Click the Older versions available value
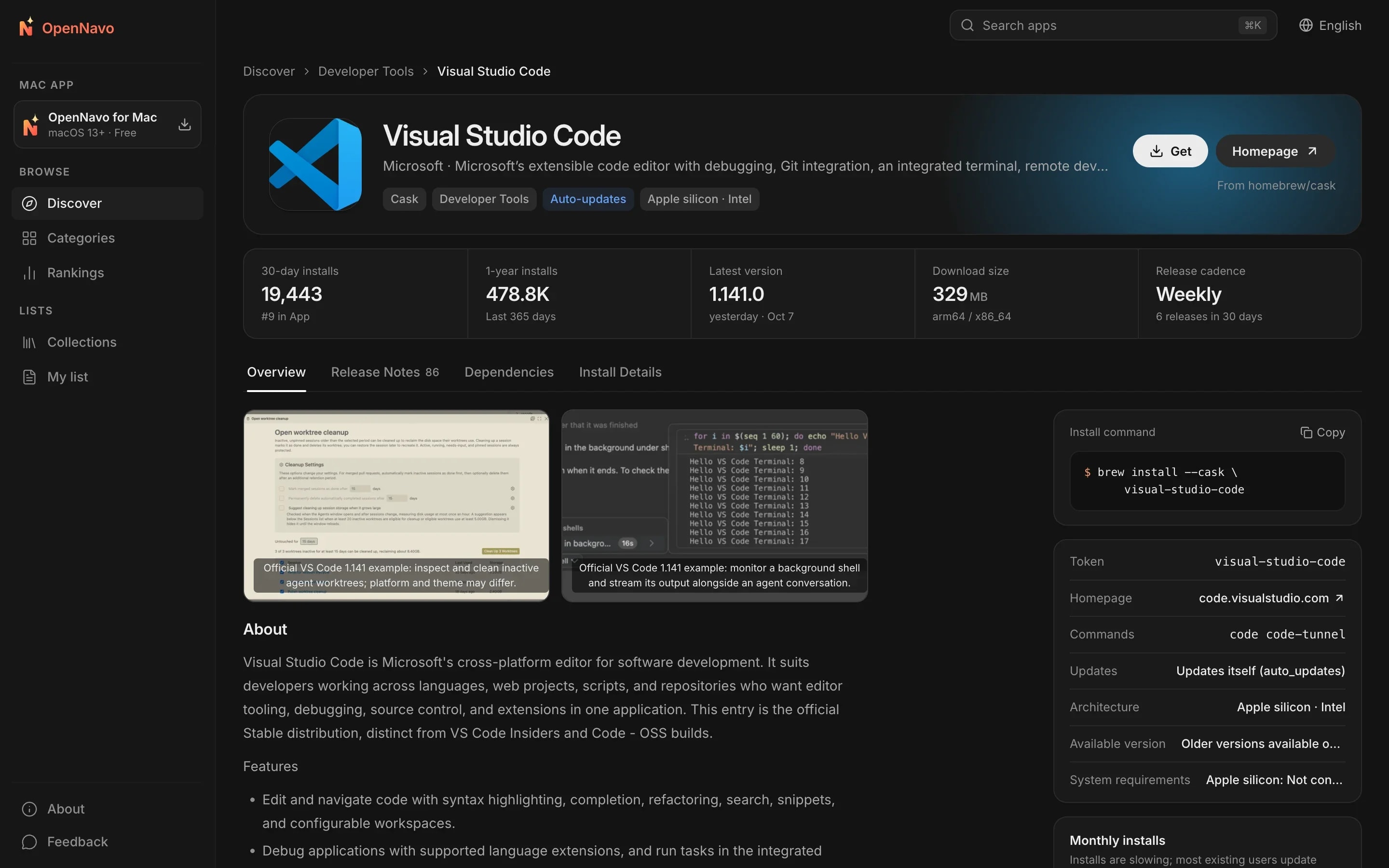This screenshot has width=1389, height=868. tap(1260, 744)
